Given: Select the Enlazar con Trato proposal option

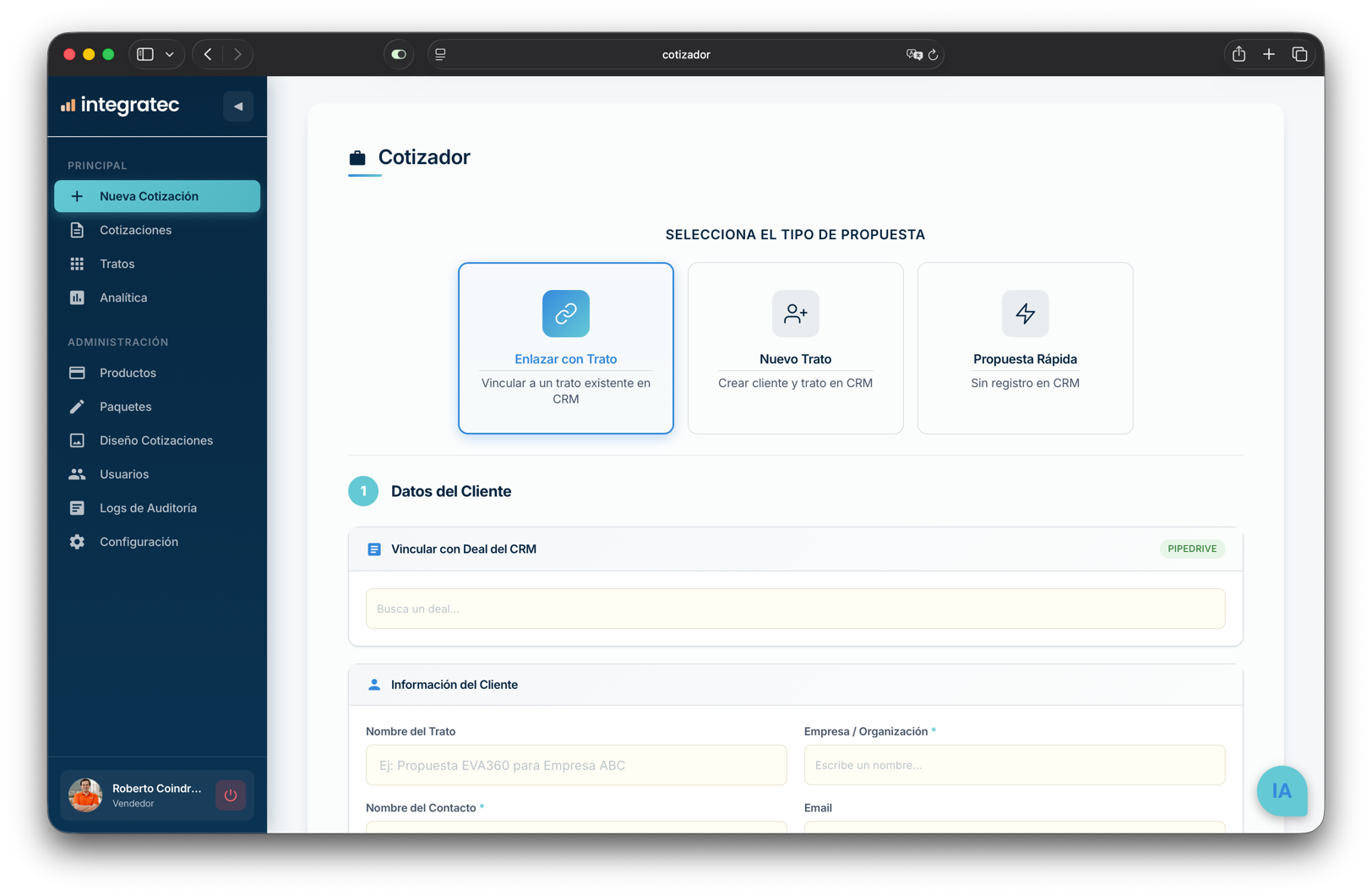Looking at the screenshot, I should 565,347.
